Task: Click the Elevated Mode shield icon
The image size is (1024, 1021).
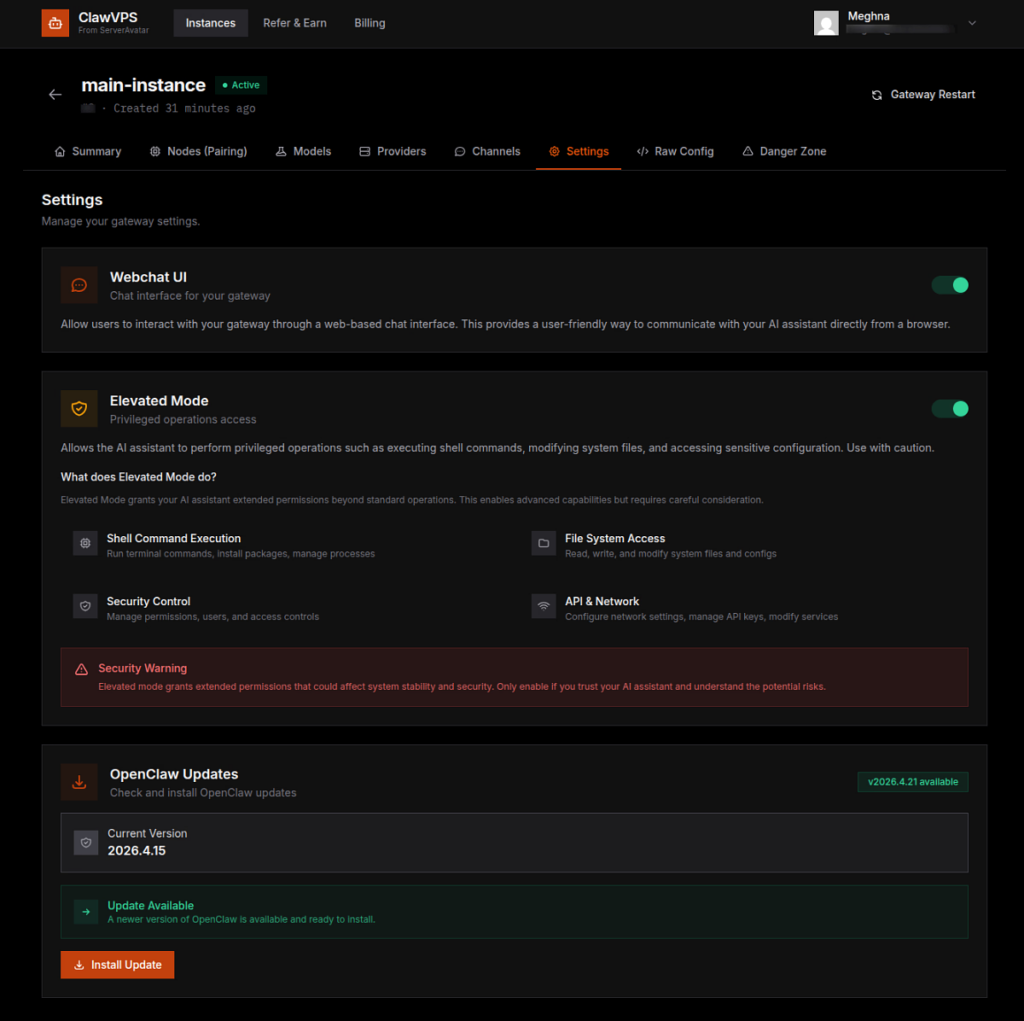Action: coord(79,408)
